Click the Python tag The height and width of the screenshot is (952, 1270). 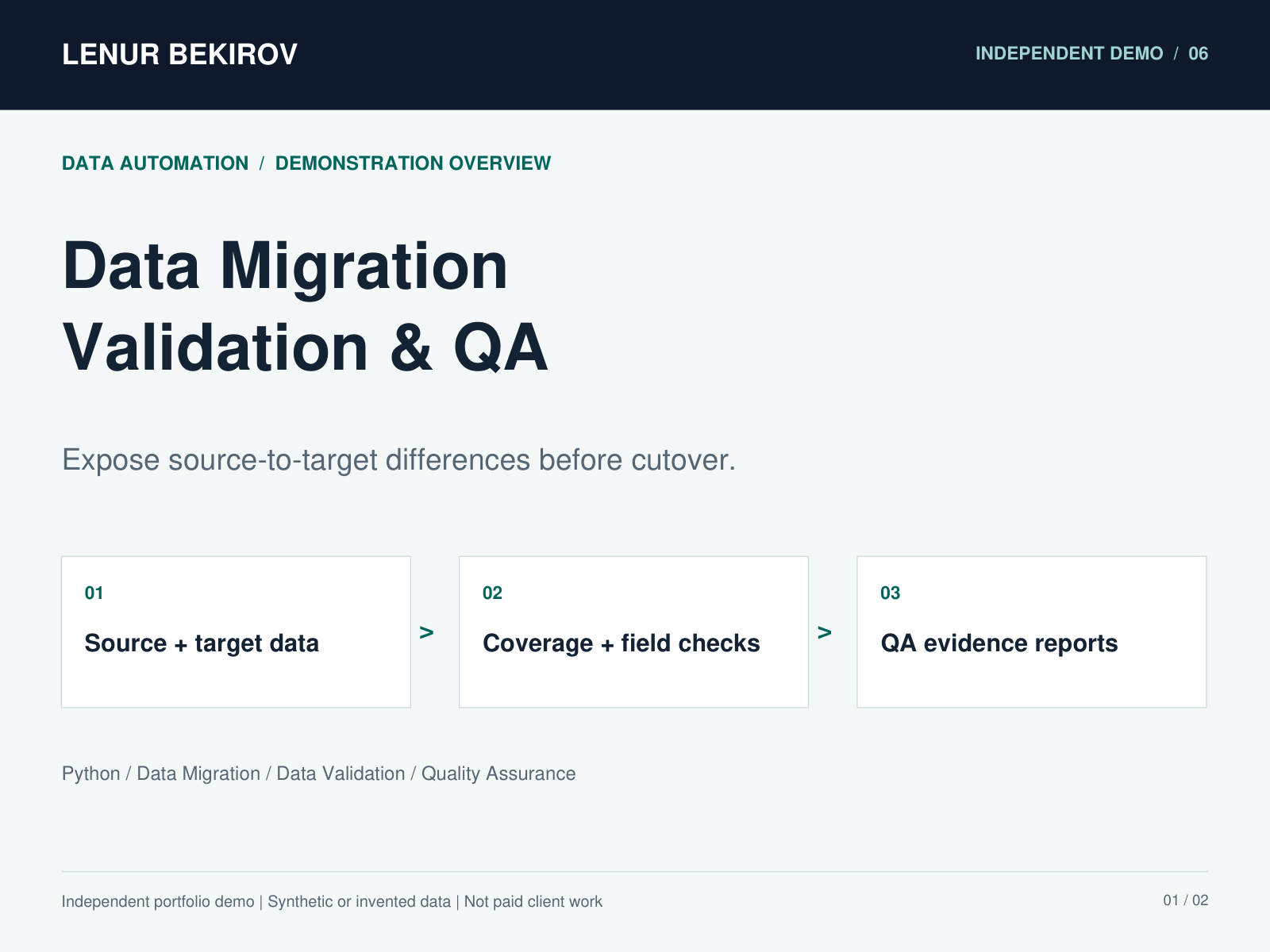(x=90, y=774)
